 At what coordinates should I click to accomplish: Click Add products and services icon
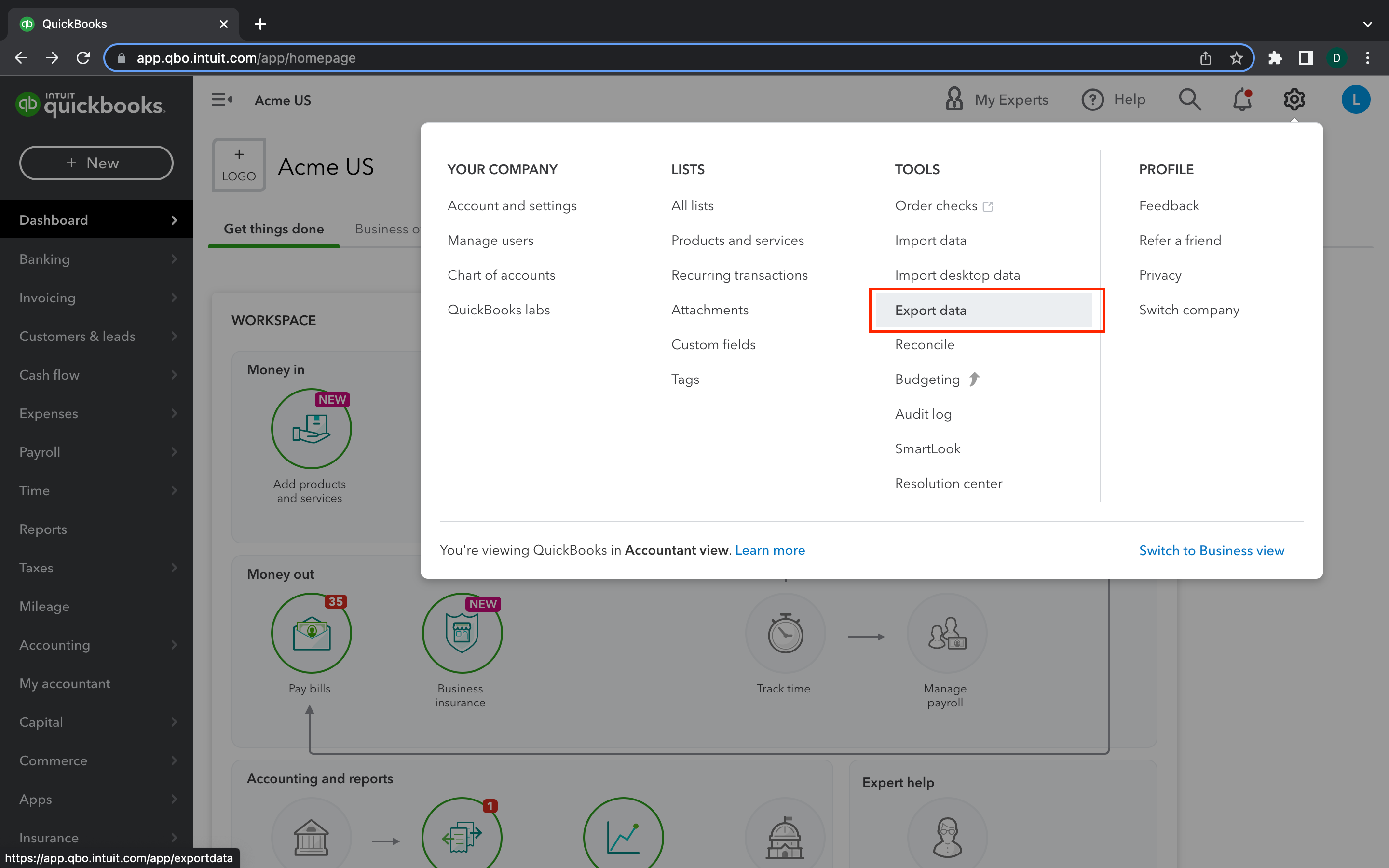pyautogui.click(x=311, y=429)
